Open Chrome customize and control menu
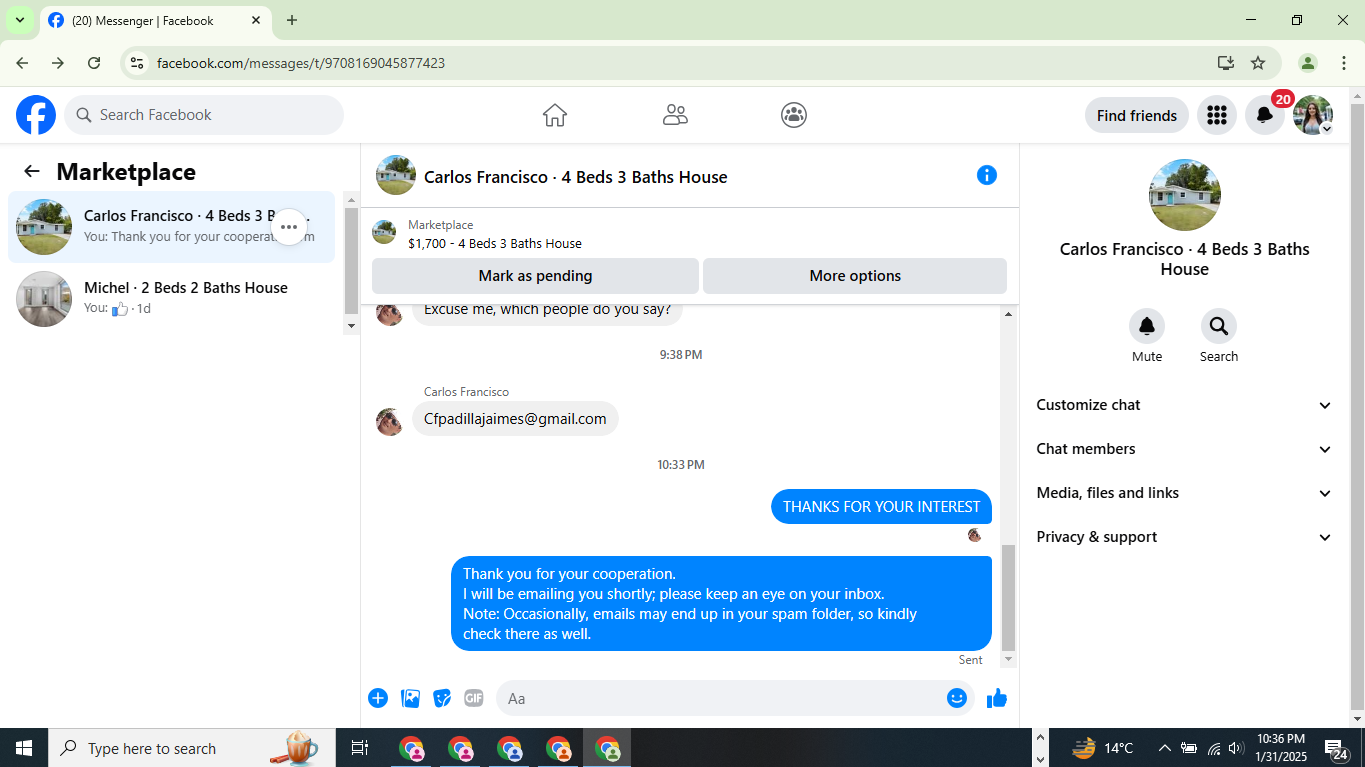 (1344, 63)
